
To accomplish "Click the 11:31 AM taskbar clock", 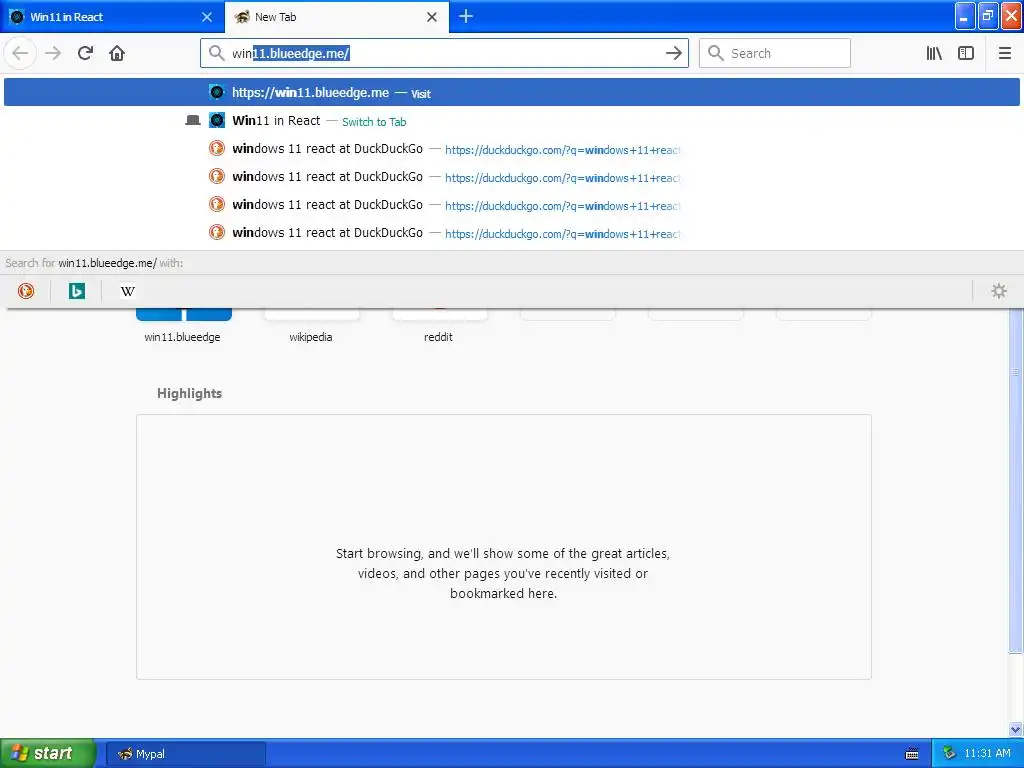I will click(x=987, y=754).
